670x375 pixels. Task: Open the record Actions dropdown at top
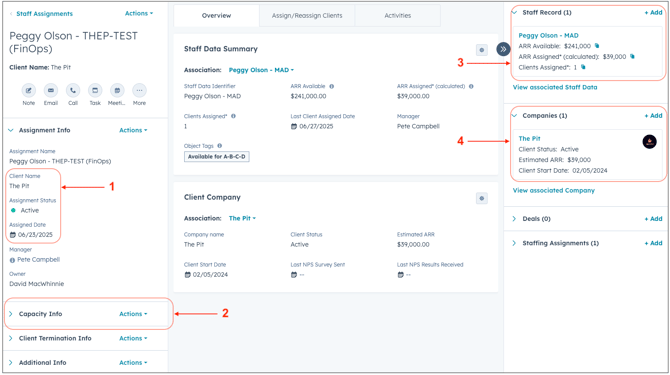pyautogui.click(x=139, y=14)
